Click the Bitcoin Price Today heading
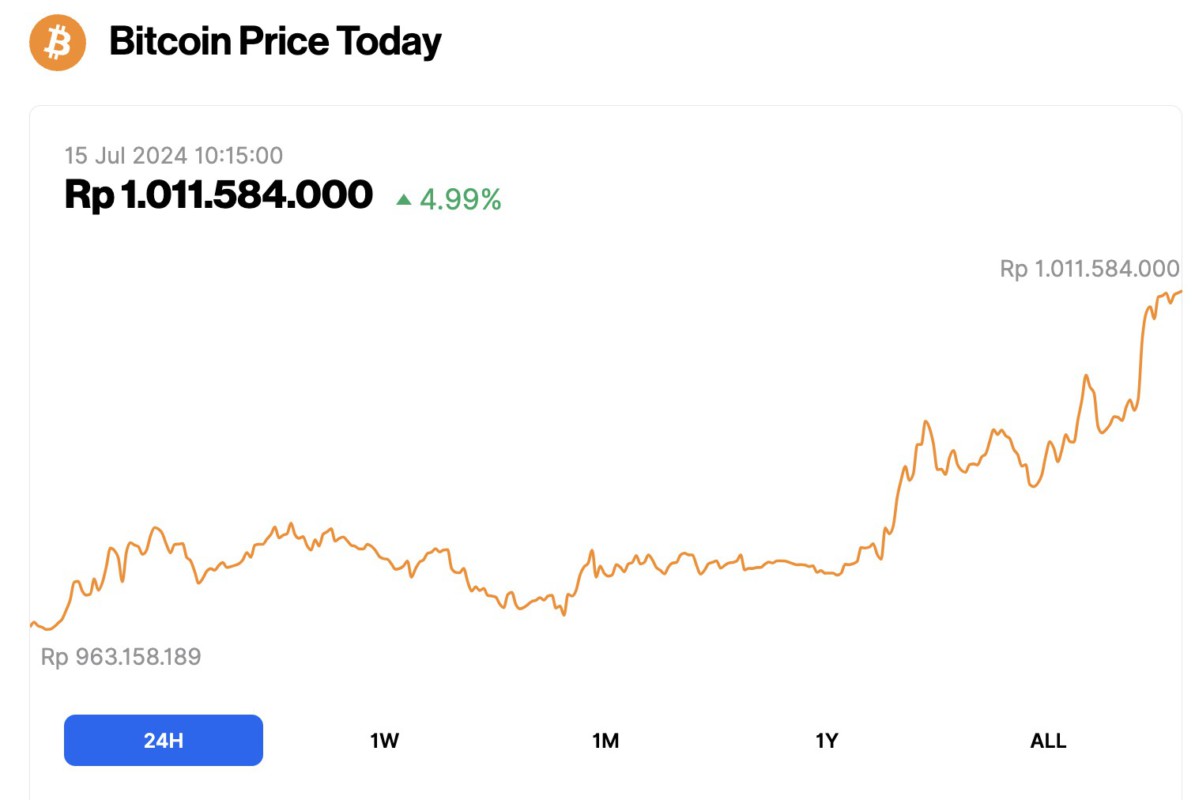1195x800 pixels. (x=276, y=41)
